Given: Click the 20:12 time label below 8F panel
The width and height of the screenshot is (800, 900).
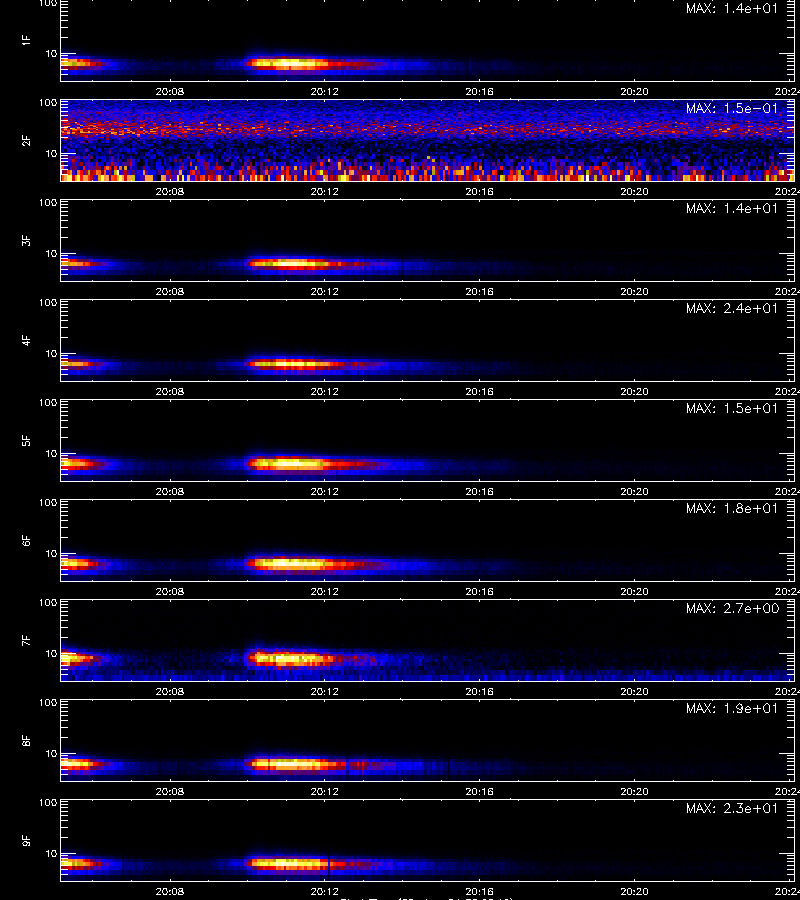Looking at the screenshot, I should (325, 791).
